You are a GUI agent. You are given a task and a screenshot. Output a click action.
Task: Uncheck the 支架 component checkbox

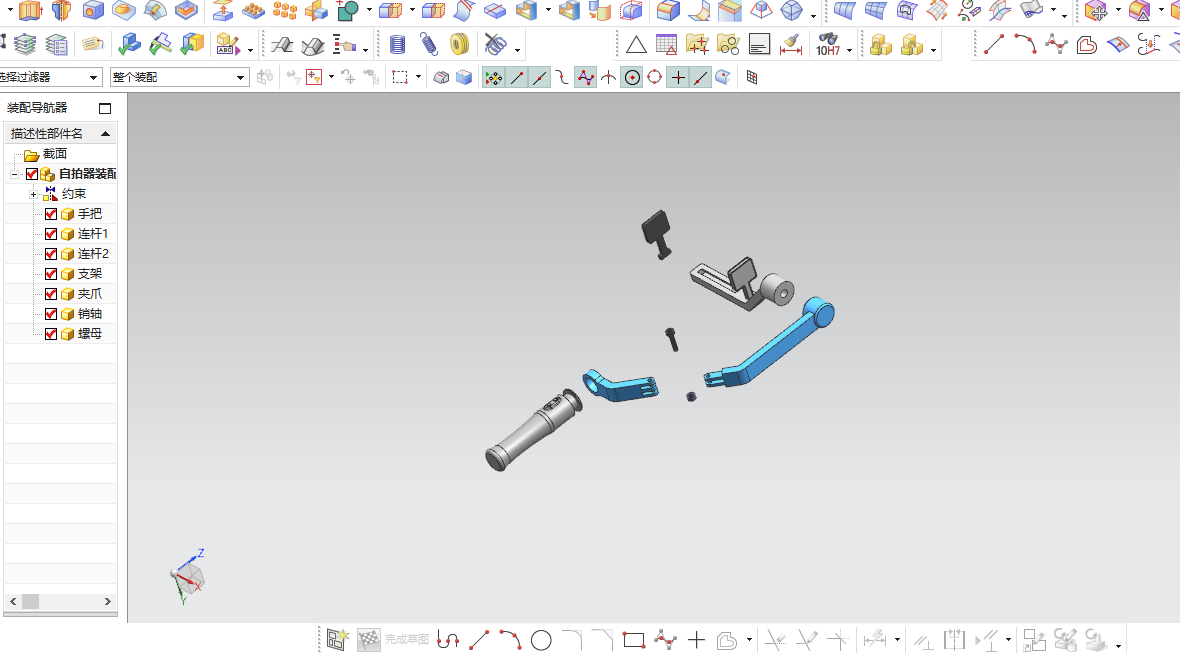[50, 274]
